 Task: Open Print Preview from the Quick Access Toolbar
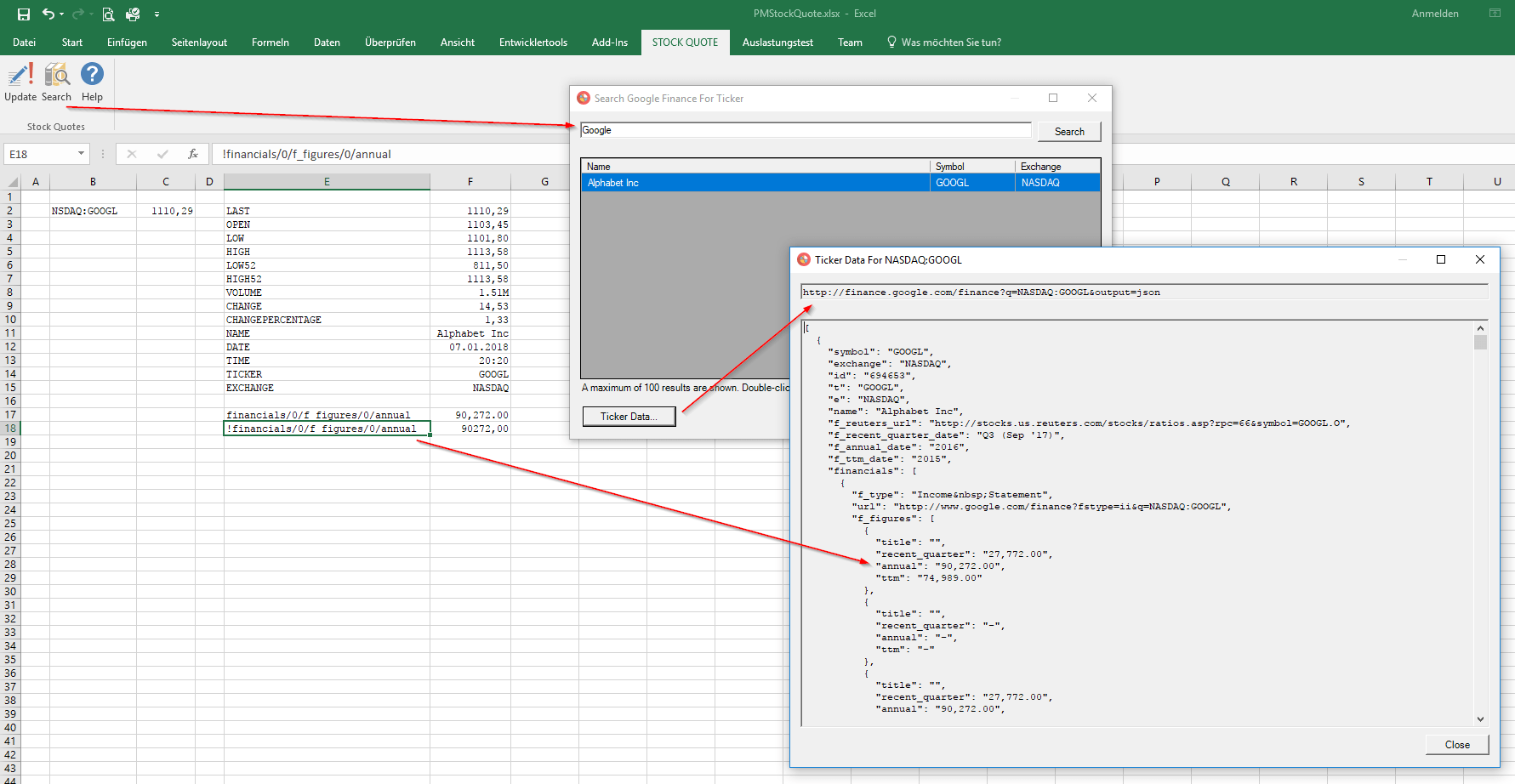107,14
